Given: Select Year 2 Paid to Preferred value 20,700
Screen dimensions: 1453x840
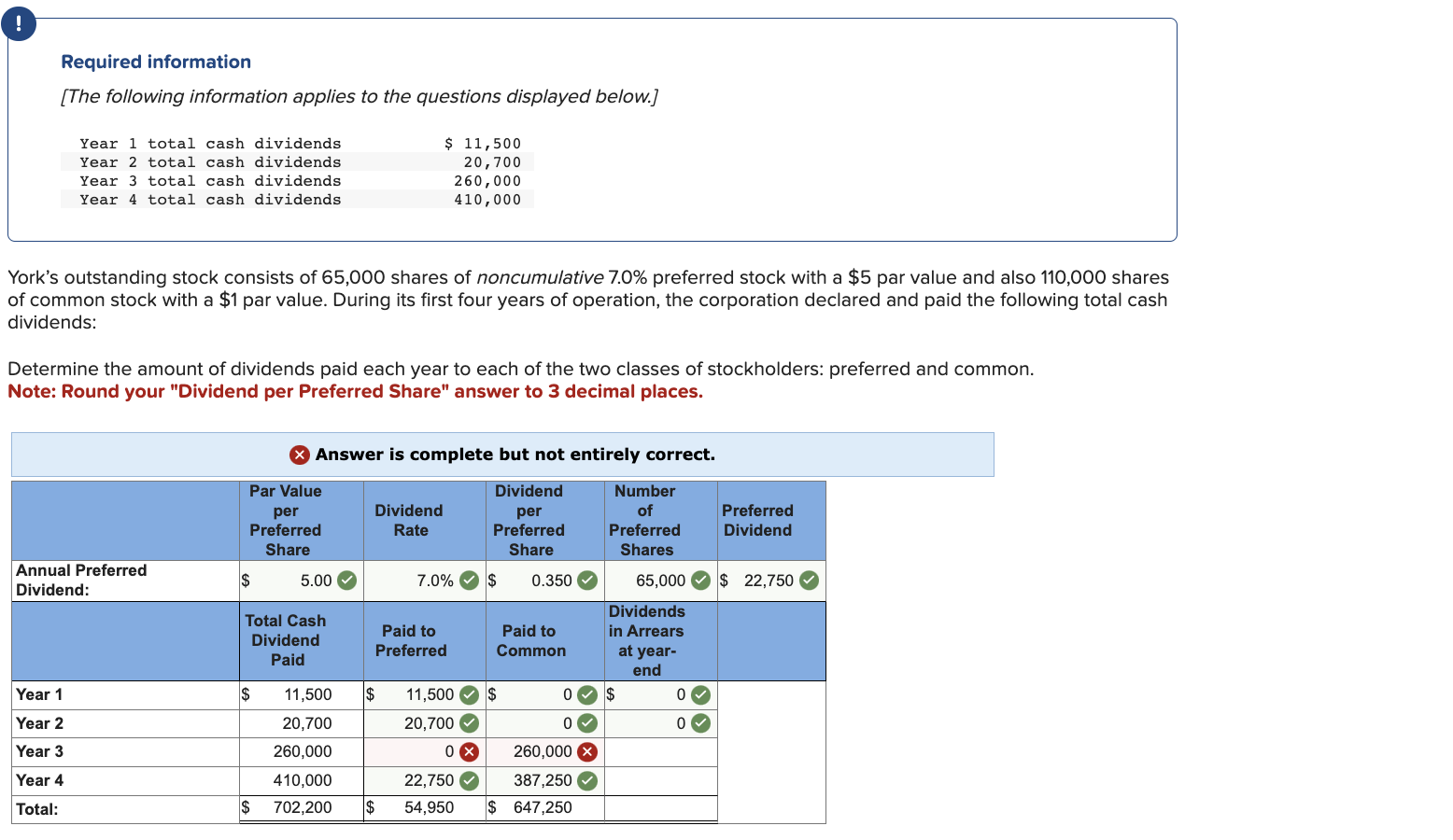Looking at the screenshot, I should [425, 723].
